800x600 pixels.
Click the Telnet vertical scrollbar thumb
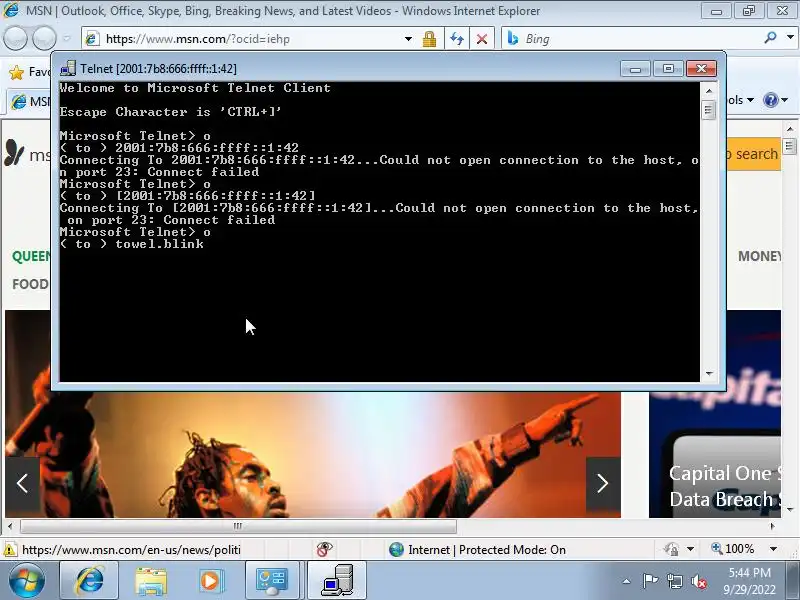click(x=709, y=110)
